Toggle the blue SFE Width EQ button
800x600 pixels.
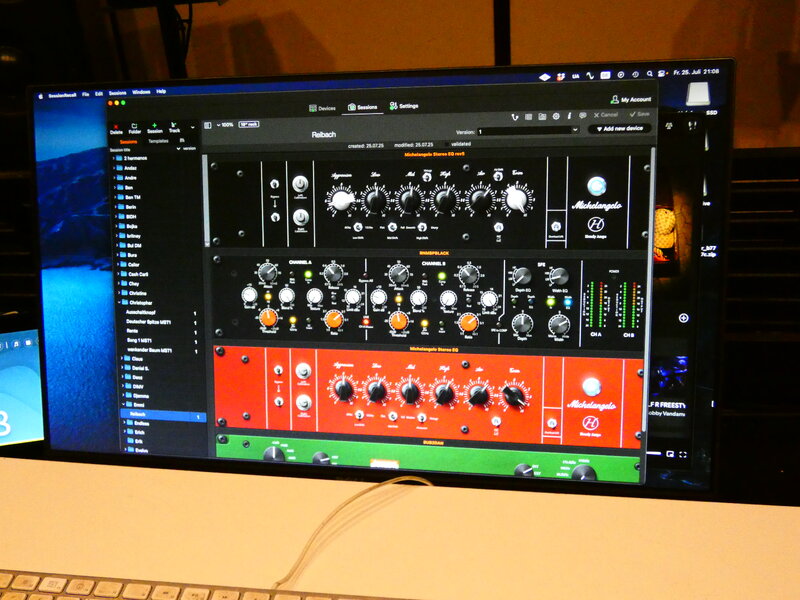point(567,302)
